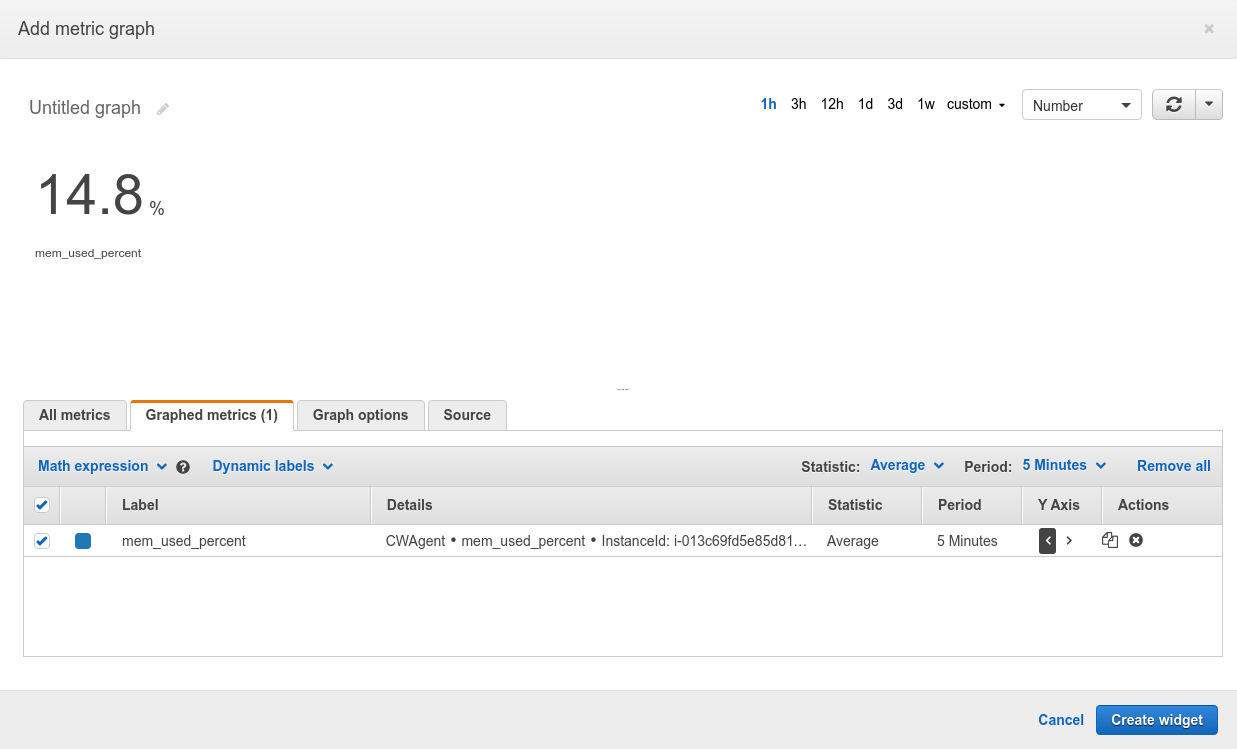Viewport: 1237px width, 749px height.
Task: Click the 5 Minutes period cell in row
Action: [972, 541]
